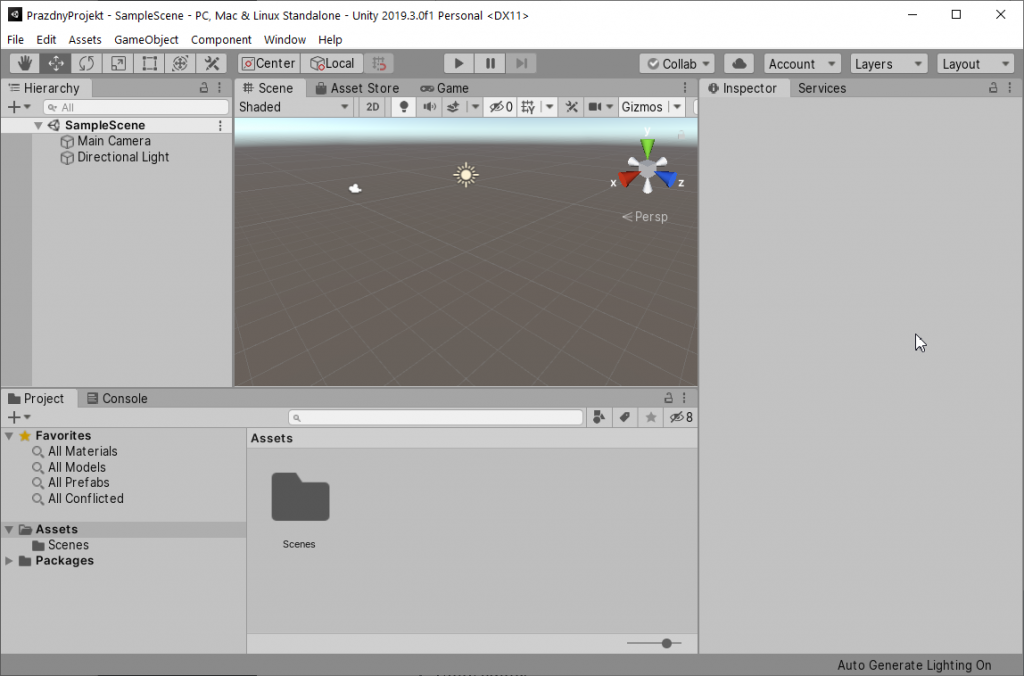
Task: Select the Transform tool
Action: click(180, 63)
